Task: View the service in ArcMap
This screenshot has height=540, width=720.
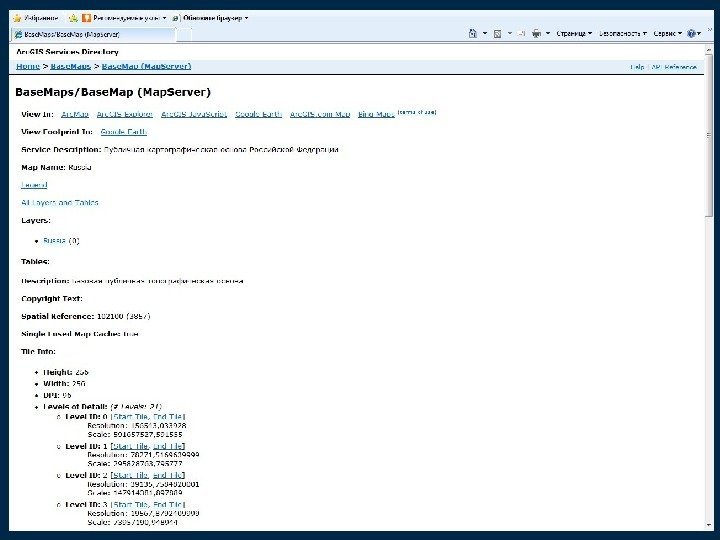Action: coord(75,114)
